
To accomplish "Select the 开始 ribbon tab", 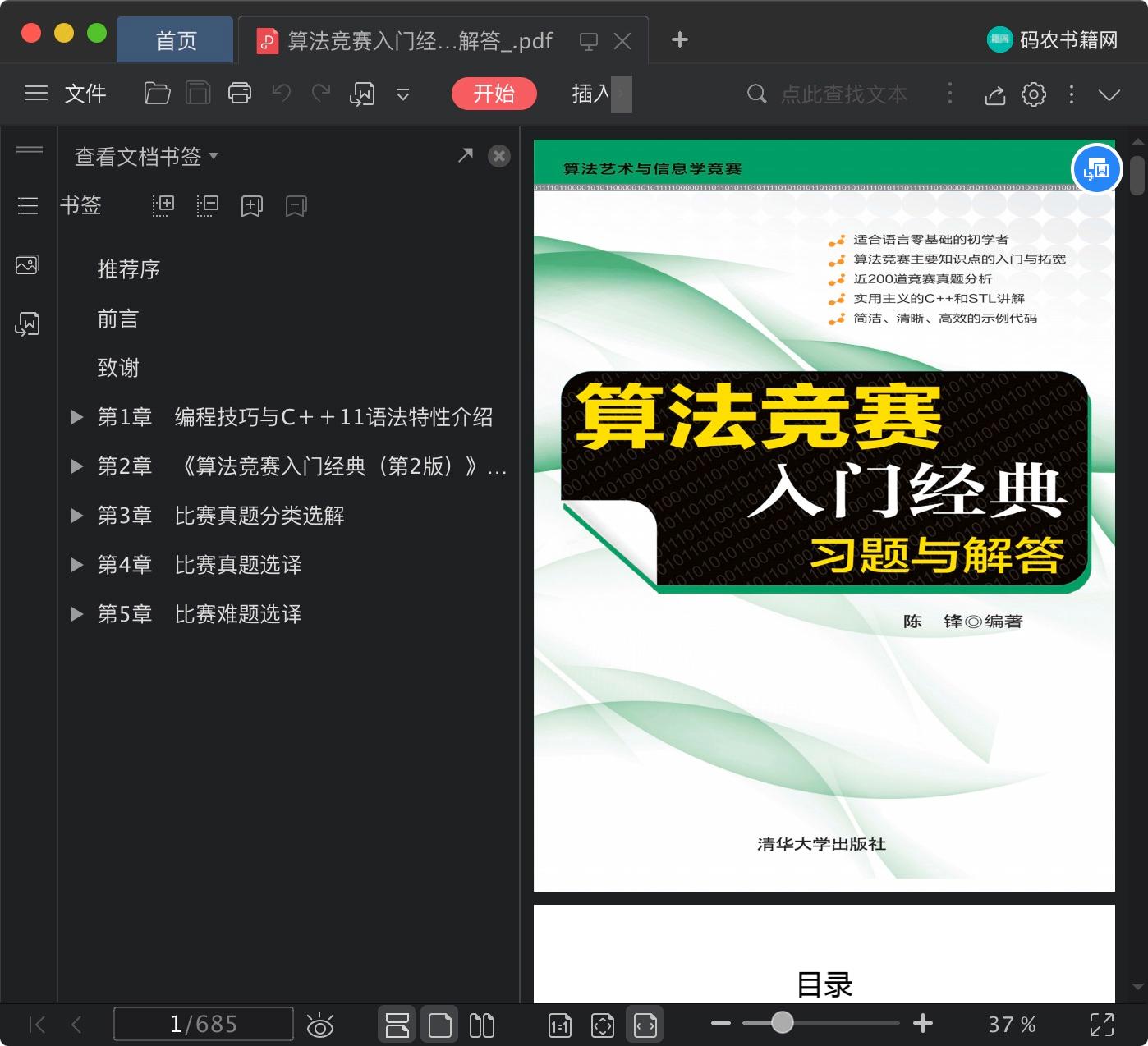I will click(494, 94).
